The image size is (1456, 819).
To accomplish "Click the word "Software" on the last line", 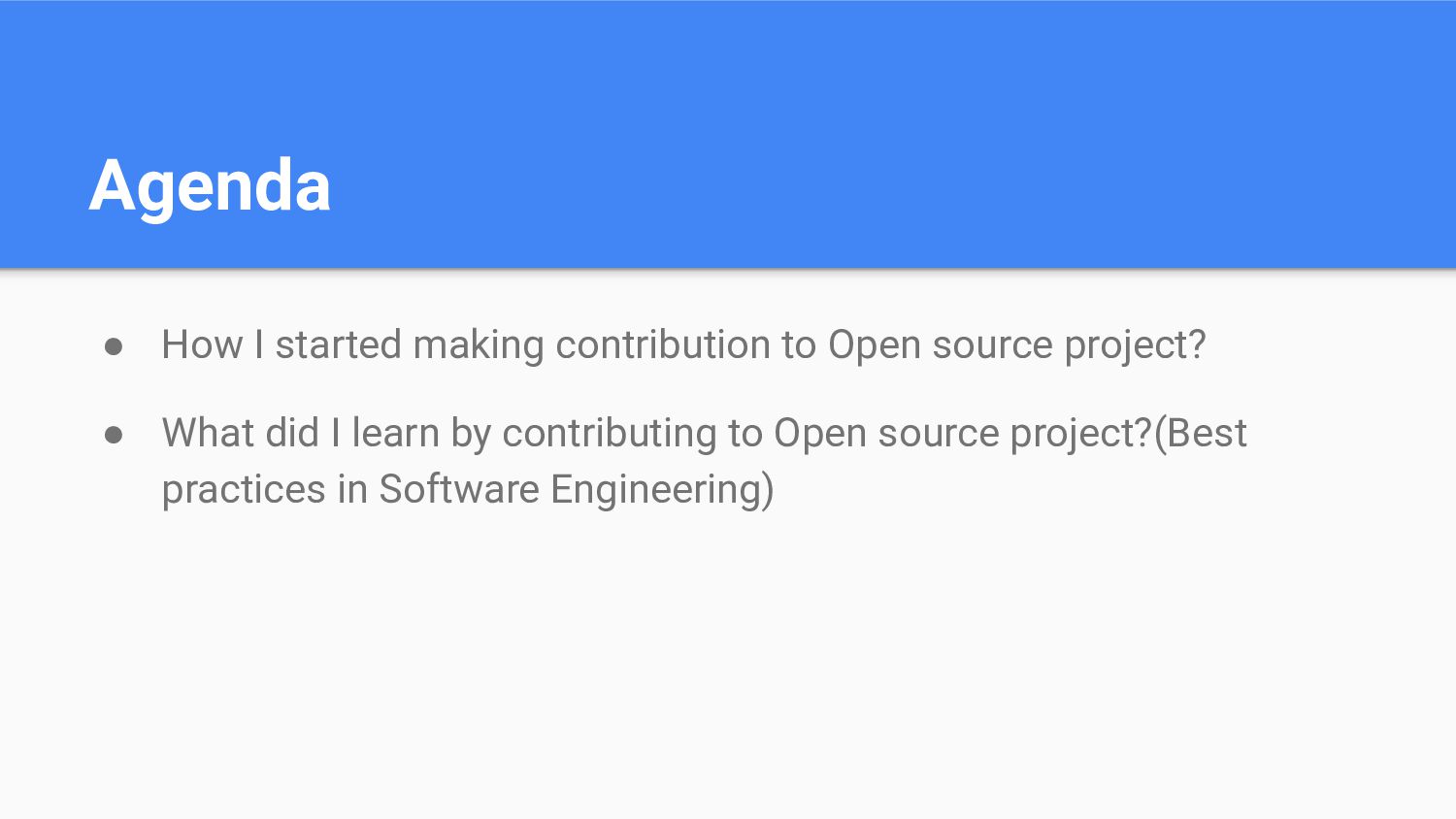I will coord(458,490).
